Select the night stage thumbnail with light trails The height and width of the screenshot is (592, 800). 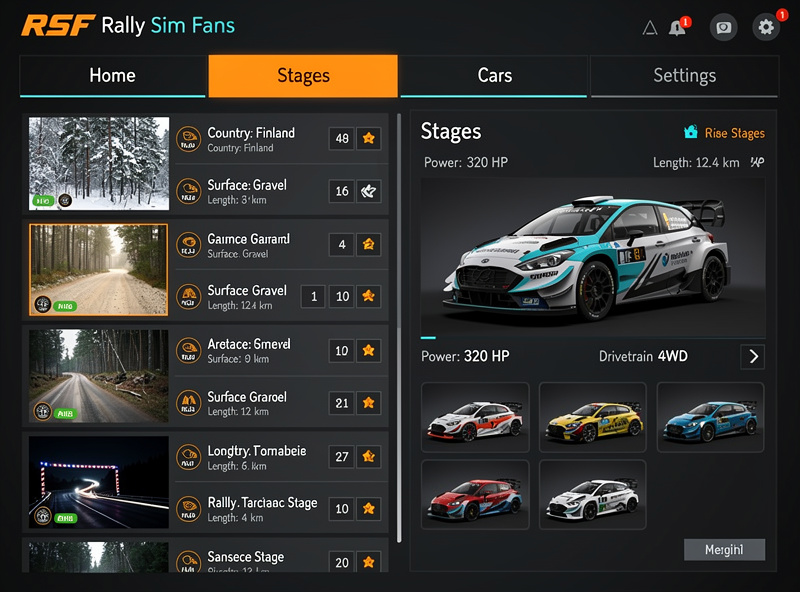(x=98, y=482)
